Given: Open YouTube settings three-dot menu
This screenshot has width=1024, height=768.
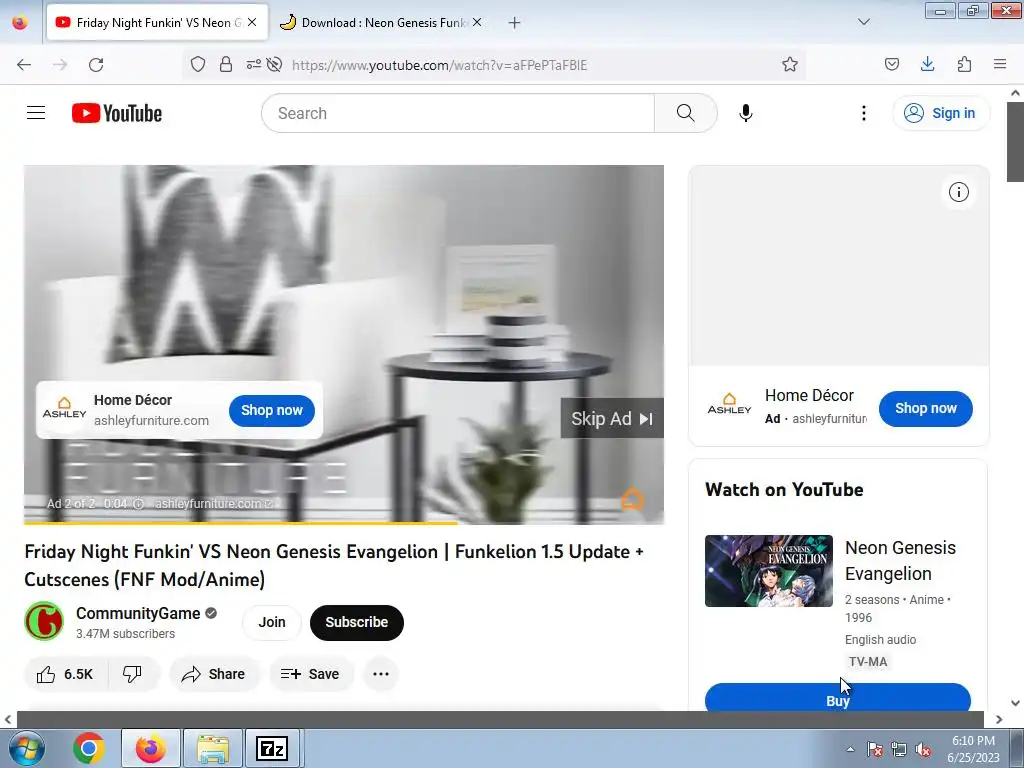Looking at the screenshot, I should click(x=863, y=113).
